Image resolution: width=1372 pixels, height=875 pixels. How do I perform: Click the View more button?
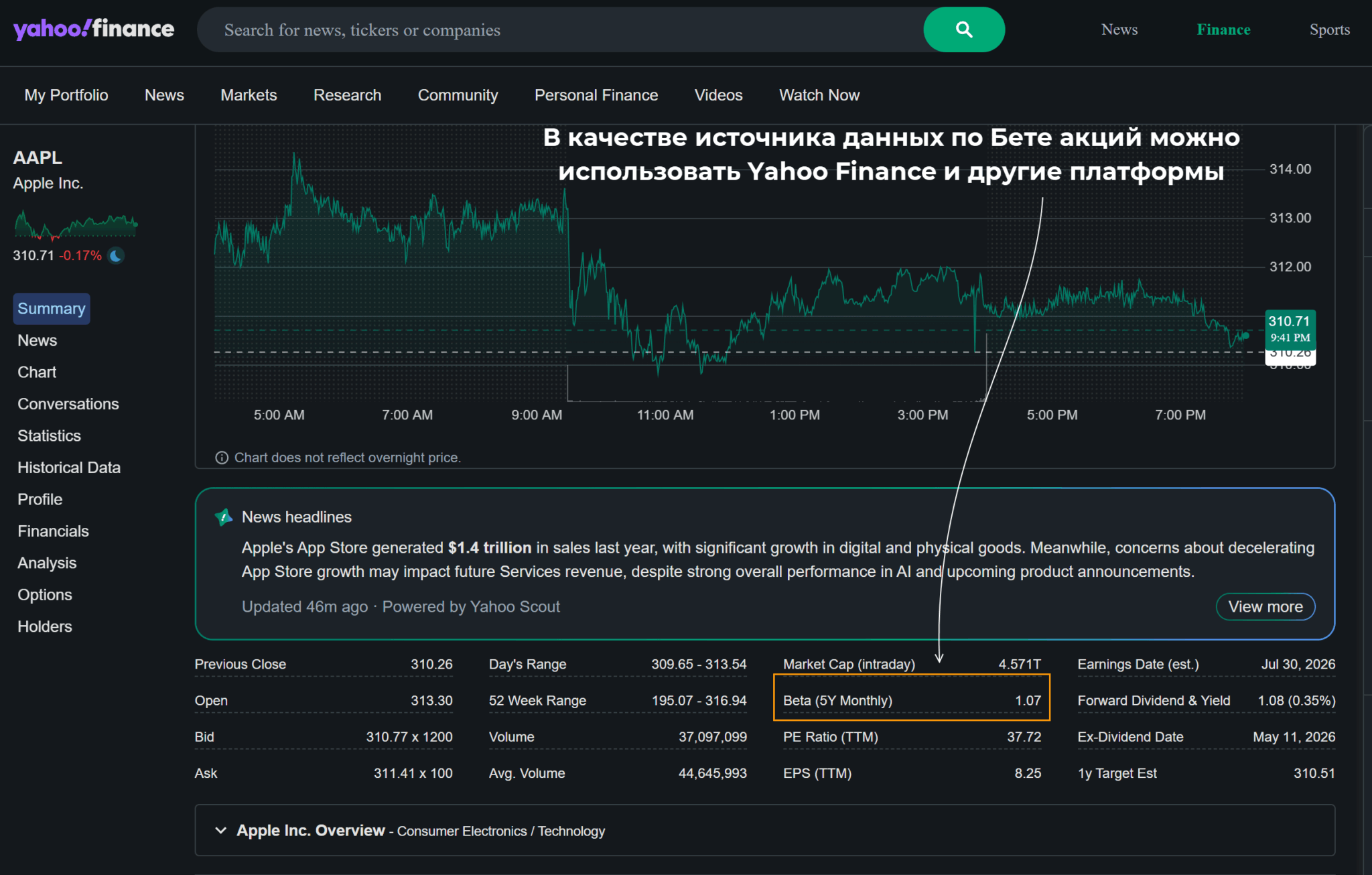coord(1265,607)
